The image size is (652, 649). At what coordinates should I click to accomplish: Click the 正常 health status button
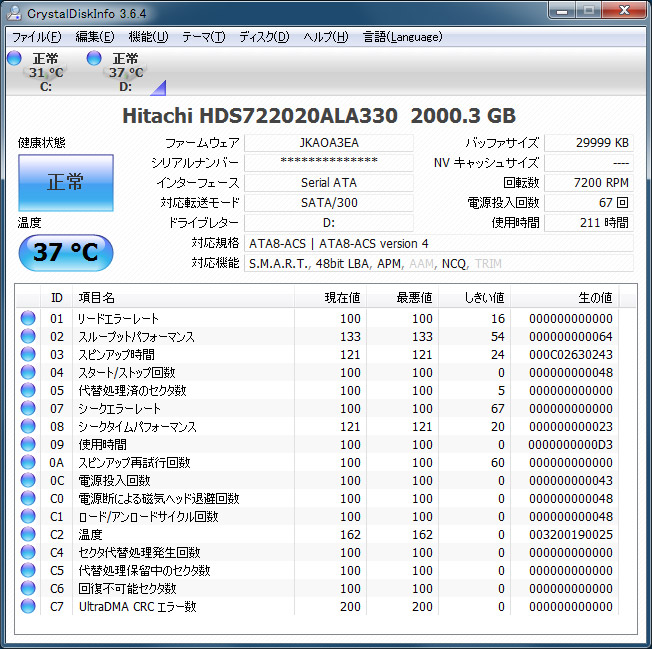pos(66,182)
